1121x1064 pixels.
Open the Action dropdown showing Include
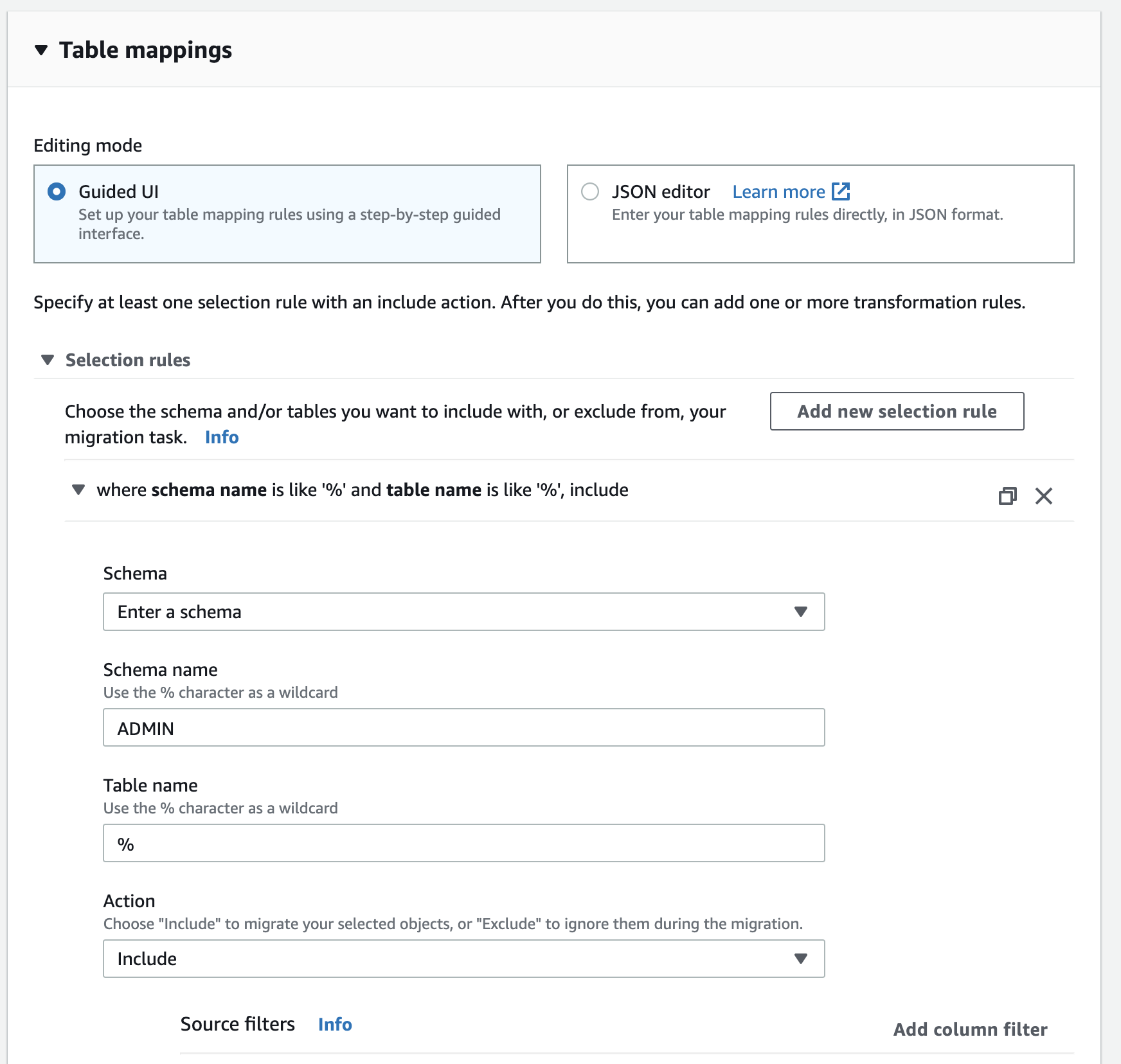[800, 959]
